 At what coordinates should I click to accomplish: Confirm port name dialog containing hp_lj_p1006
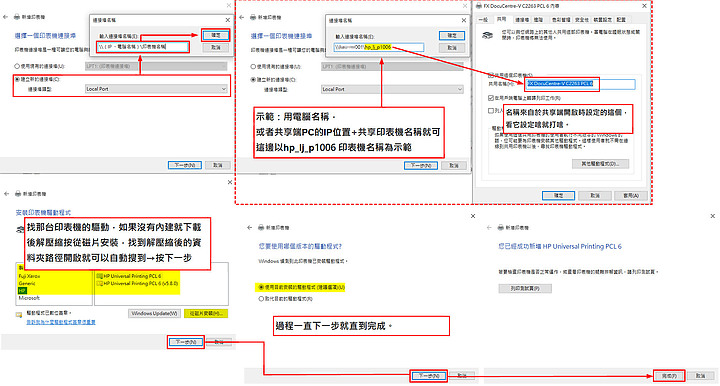coord(452,35)
